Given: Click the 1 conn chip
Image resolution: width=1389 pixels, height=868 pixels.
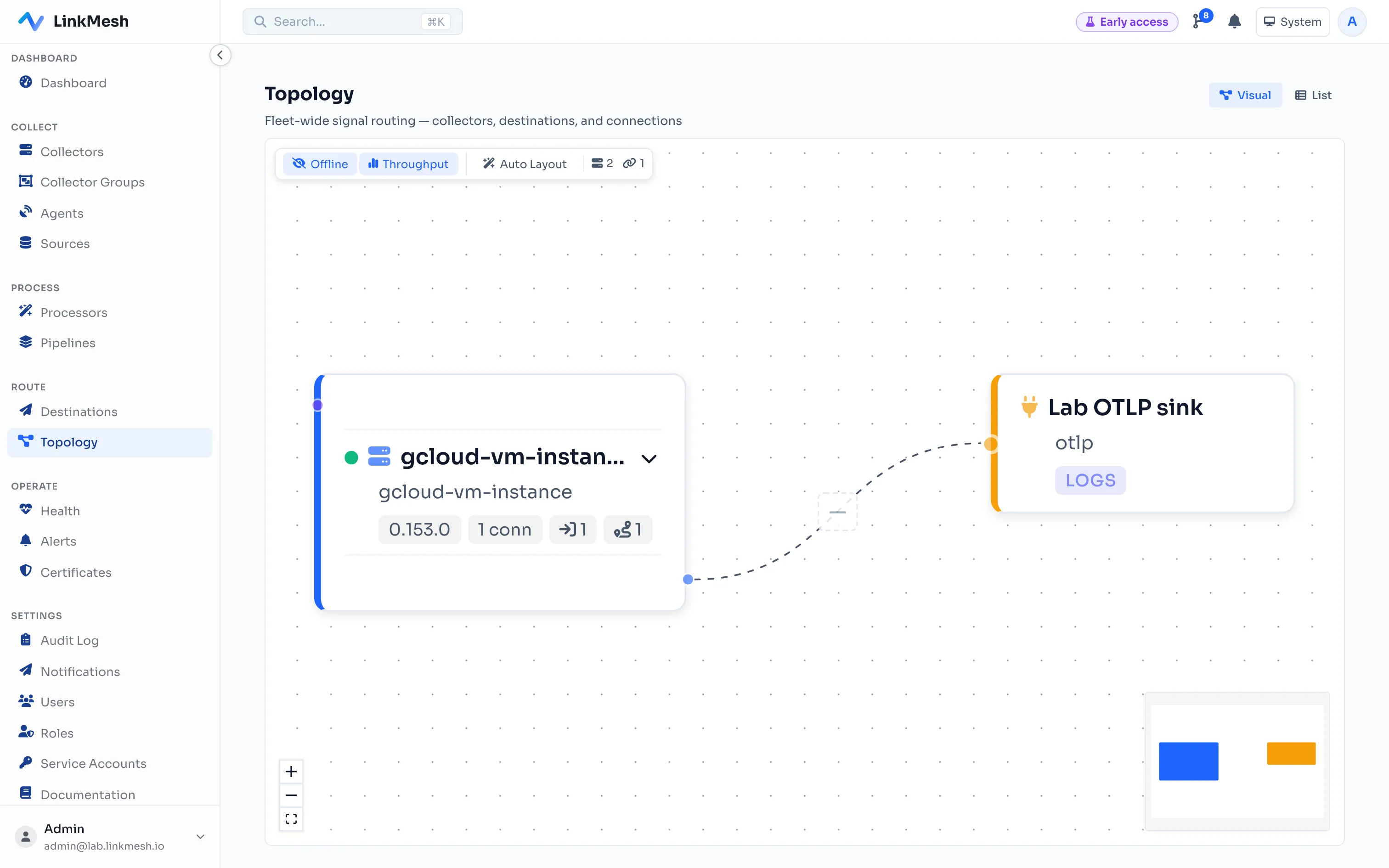Looking at the screenshot, I should [504, 529].
